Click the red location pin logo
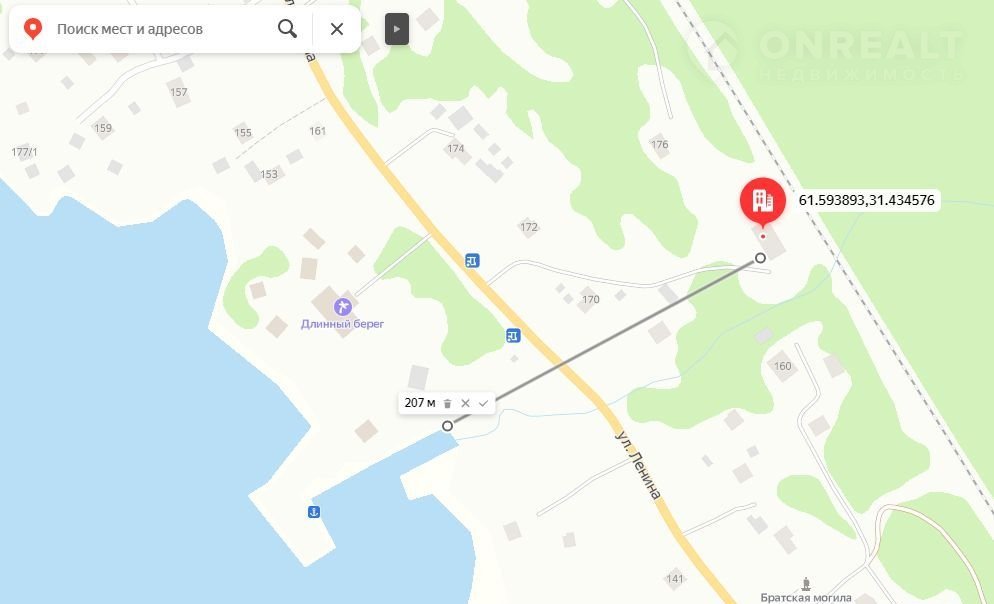The height and width of the screenshot is (604, 994). (x=32, y=29)
